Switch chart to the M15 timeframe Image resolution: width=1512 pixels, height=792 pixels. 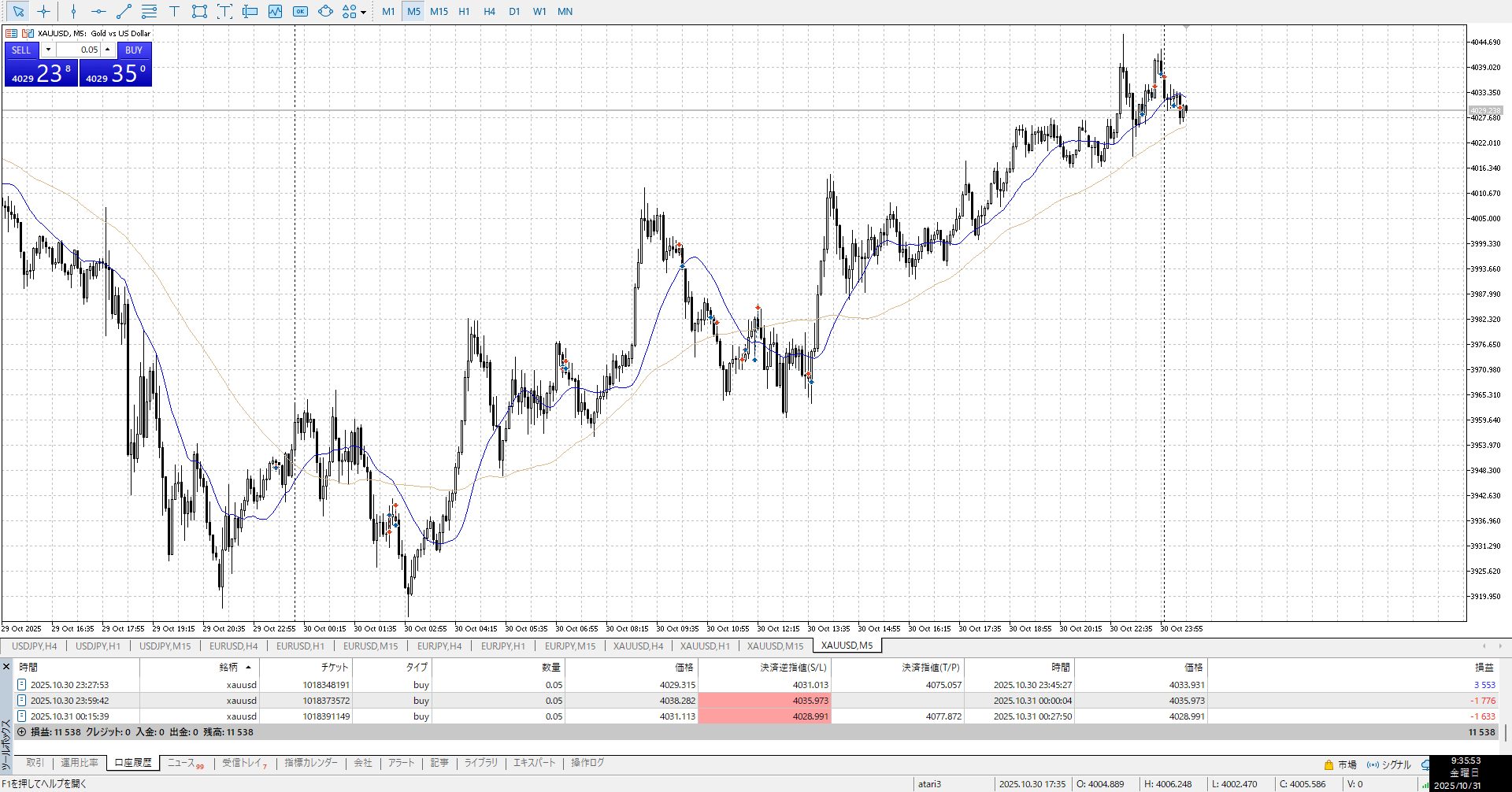tap(439, 11)
